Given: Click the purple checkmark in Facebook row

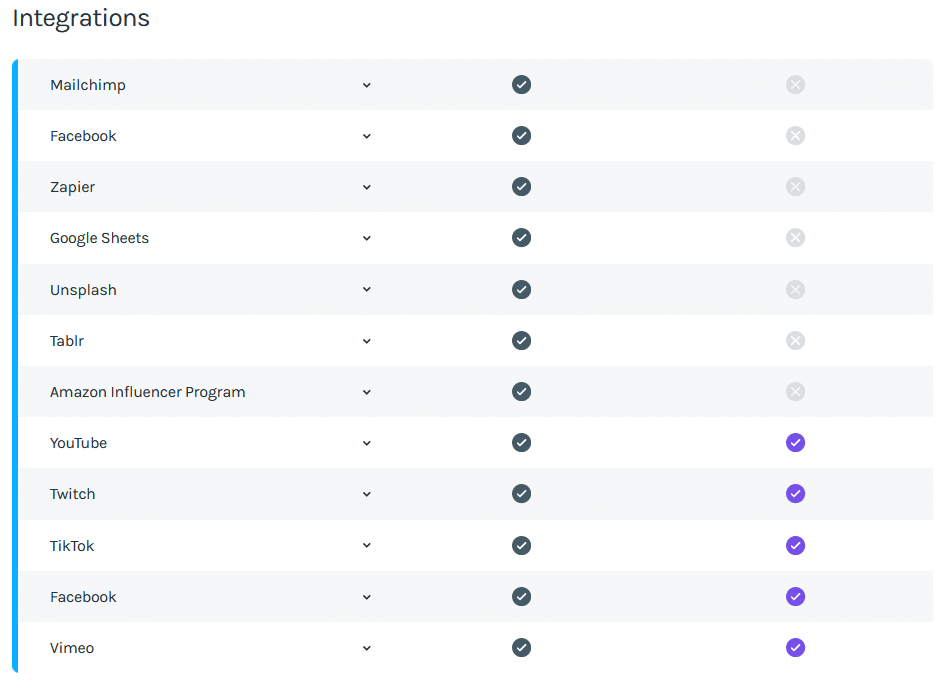Looking at the screenshot, I should click(x=795, y=597).
